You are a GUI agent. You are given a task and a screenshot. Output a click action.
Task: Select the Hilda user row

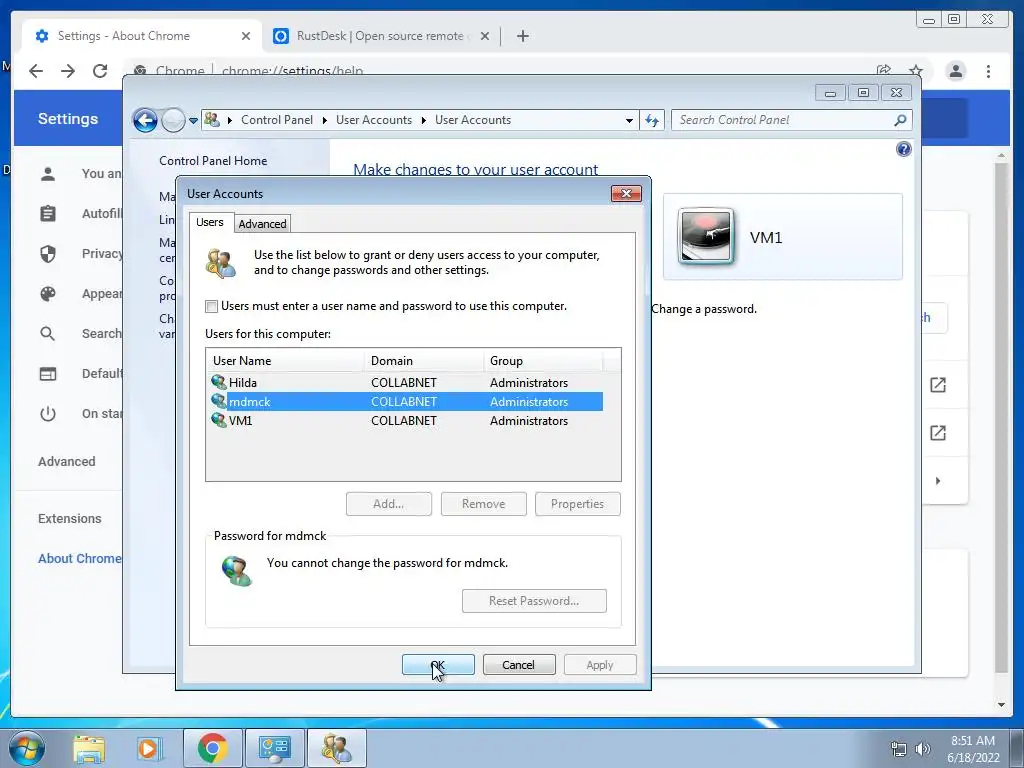405,383
